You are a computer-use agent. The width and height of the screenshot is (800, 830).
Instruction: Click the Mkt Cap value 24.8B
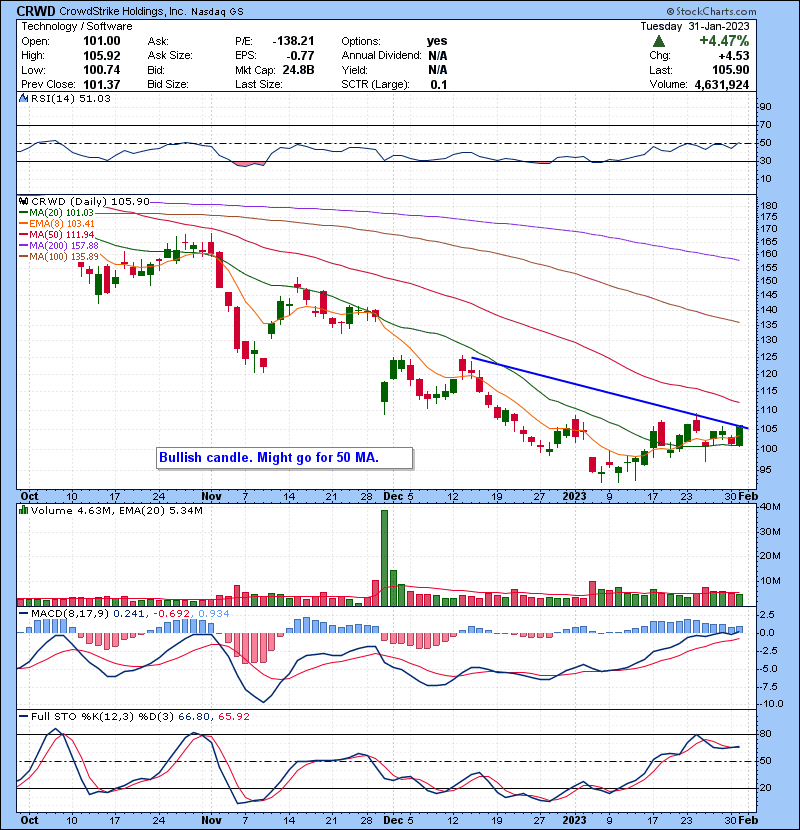[298, 70]
